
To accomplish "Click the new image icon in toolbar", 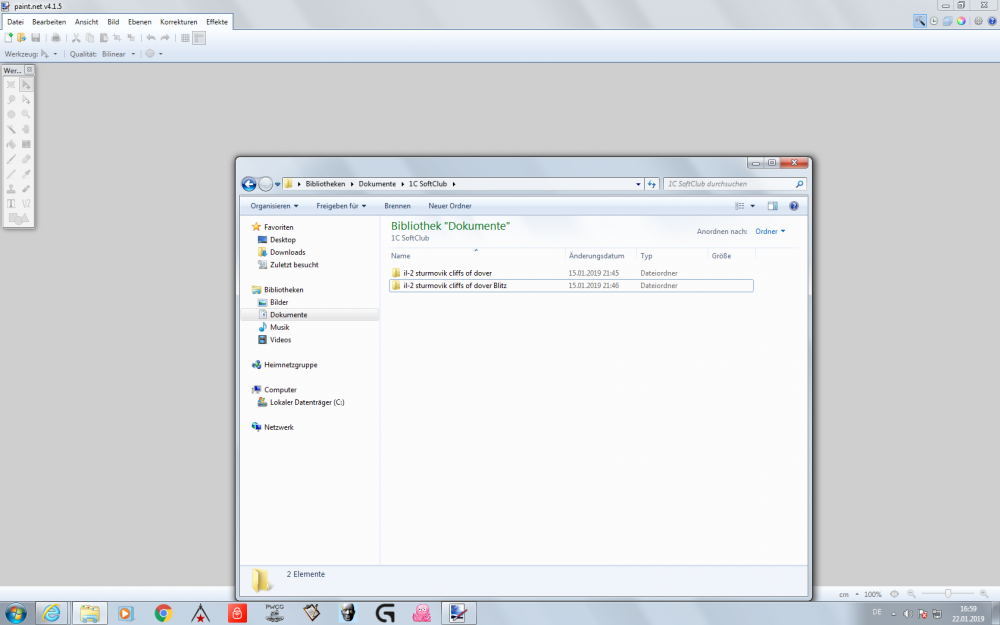I will 9,38.
